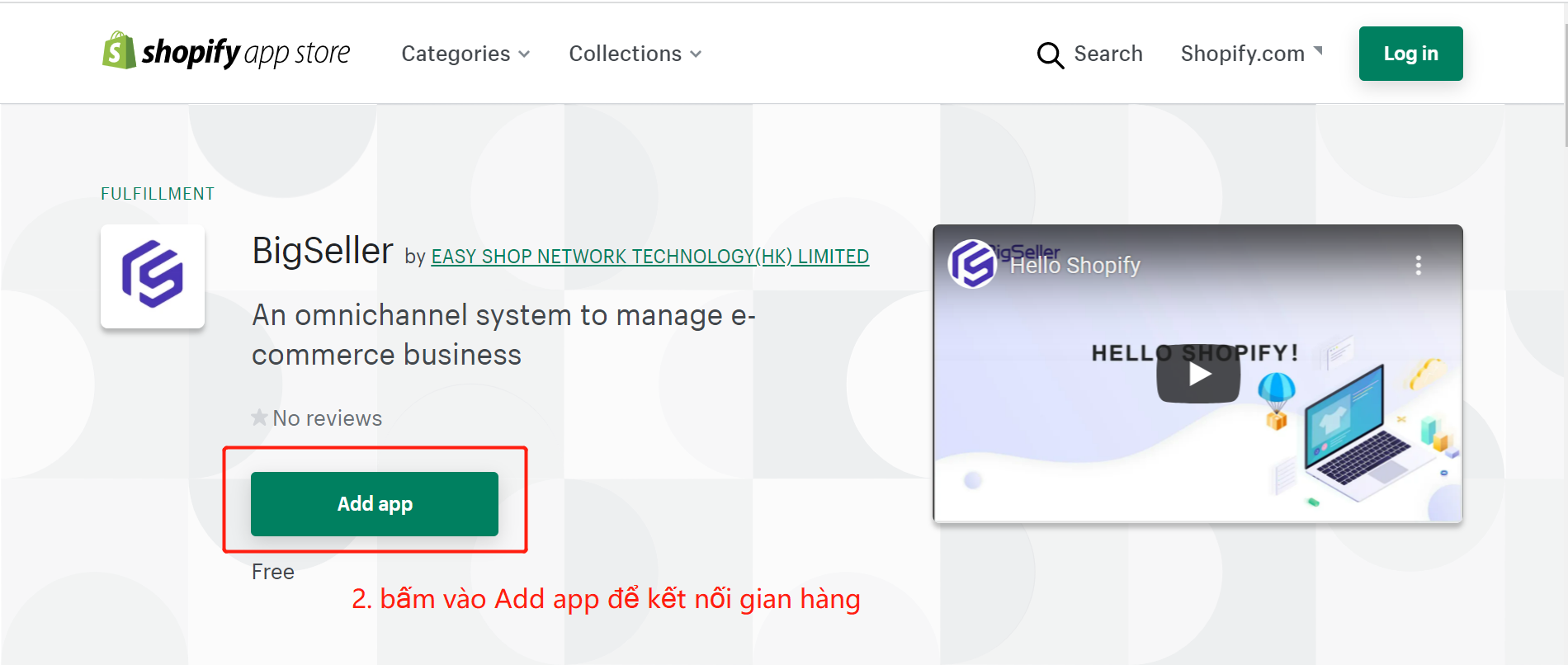Open the Shopify.com external link
The width and height of the screenshot is (1568, 665).
coord(1251,54)
